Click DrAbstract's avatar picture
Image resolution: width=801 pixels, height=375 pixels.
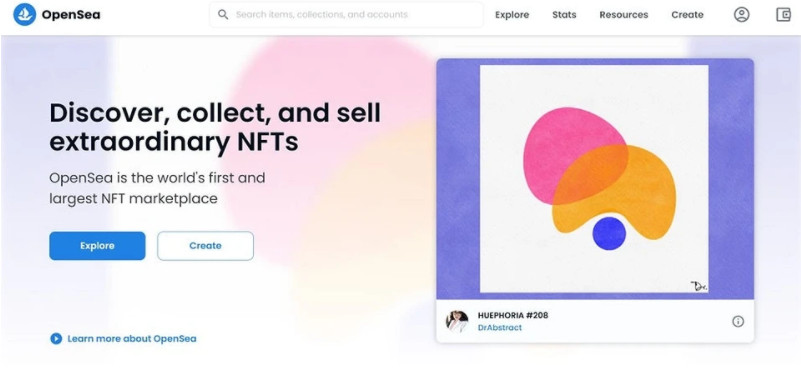[457, 321]
